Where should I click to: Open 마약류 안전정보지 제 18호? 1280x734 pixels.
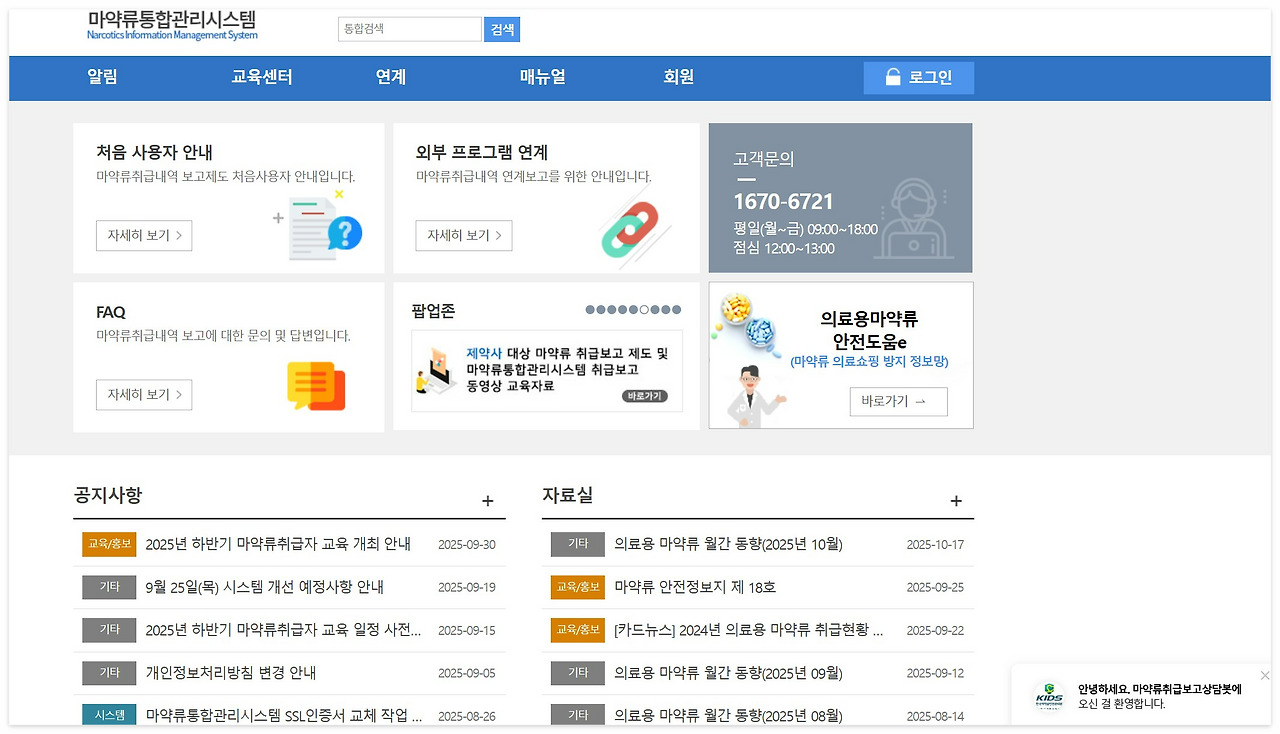click(x=695, y=587)
